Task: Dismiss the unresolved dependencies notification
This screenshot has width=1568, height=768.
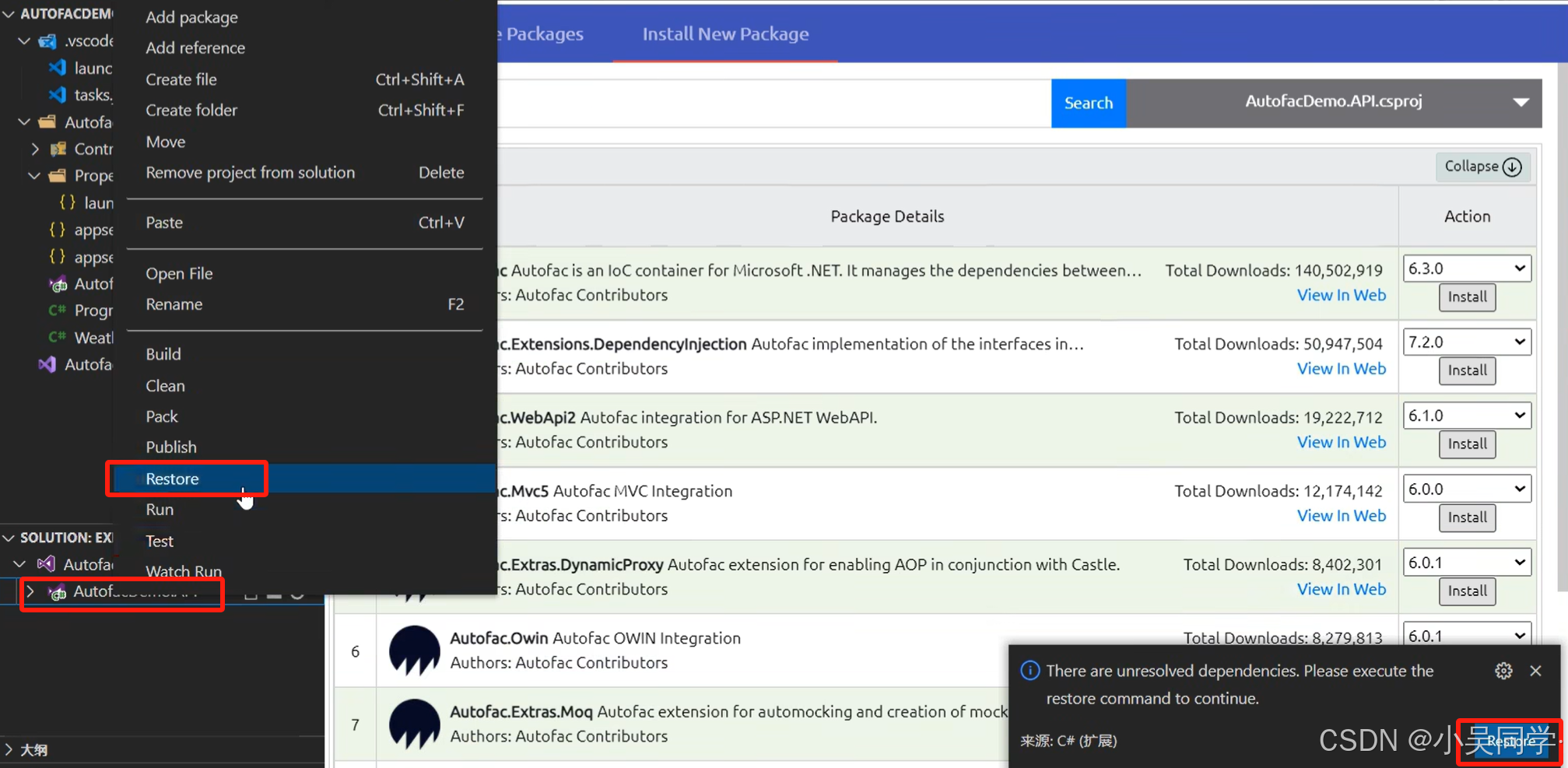Action: tap(1535, 671)
